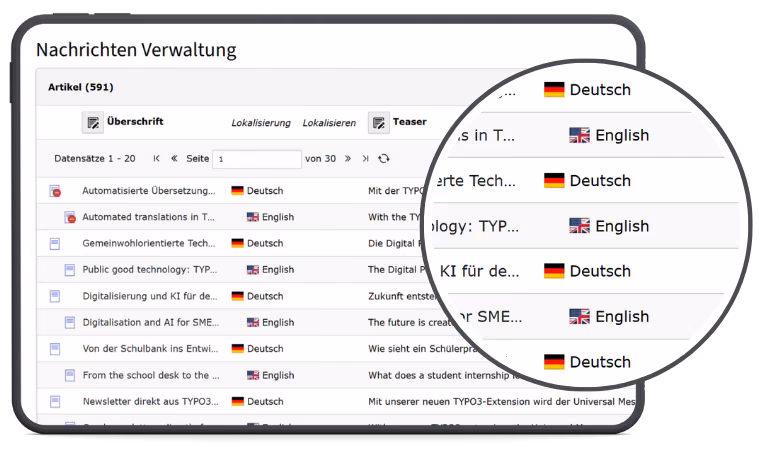Go to first page of records

(156, 159)
